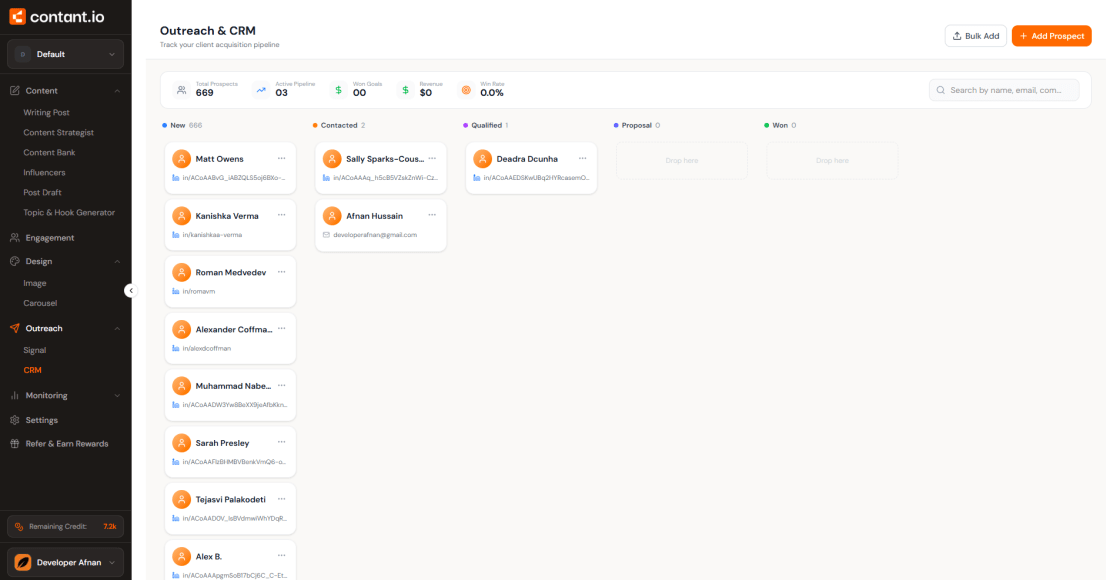Open the three-dot menu on Tejasvi Palakodeti card
The image size is (1120, 580).
tap(281, 499)
